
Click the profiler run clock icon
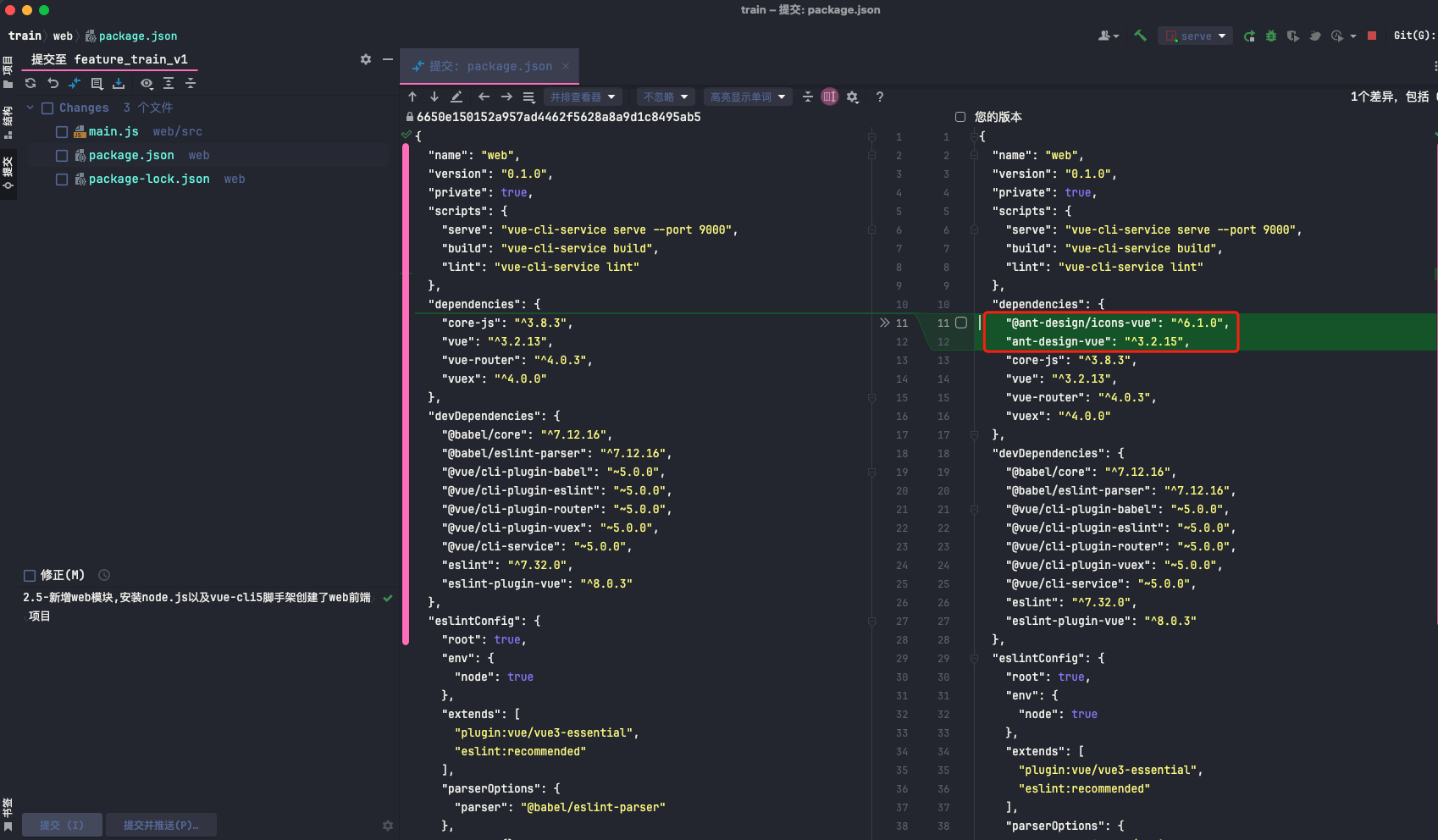pos(1337,36)
